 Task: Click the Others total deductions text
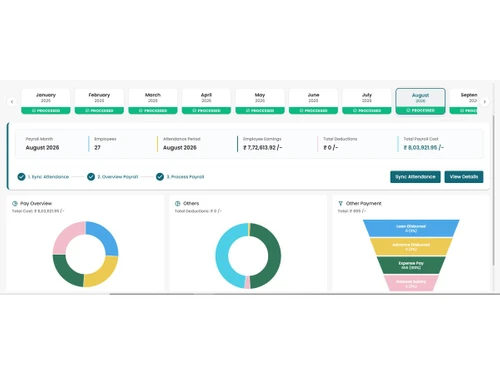coord(198,211)
